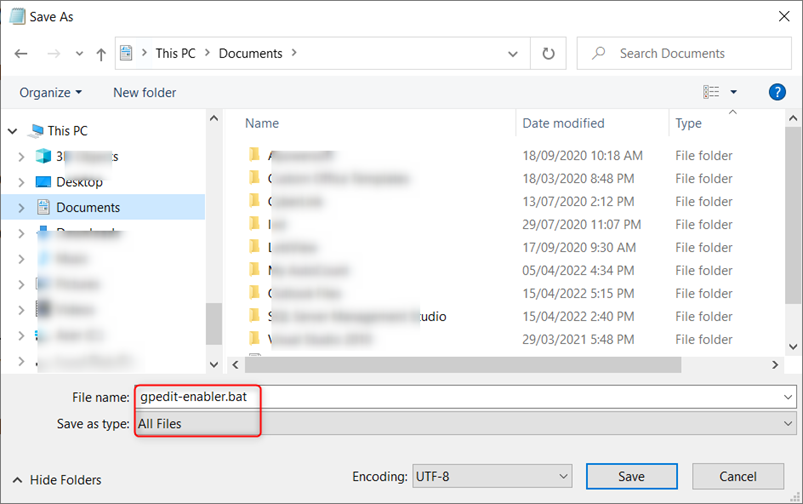
Task: Close the Save As dialog
Action: click(784, 16)
